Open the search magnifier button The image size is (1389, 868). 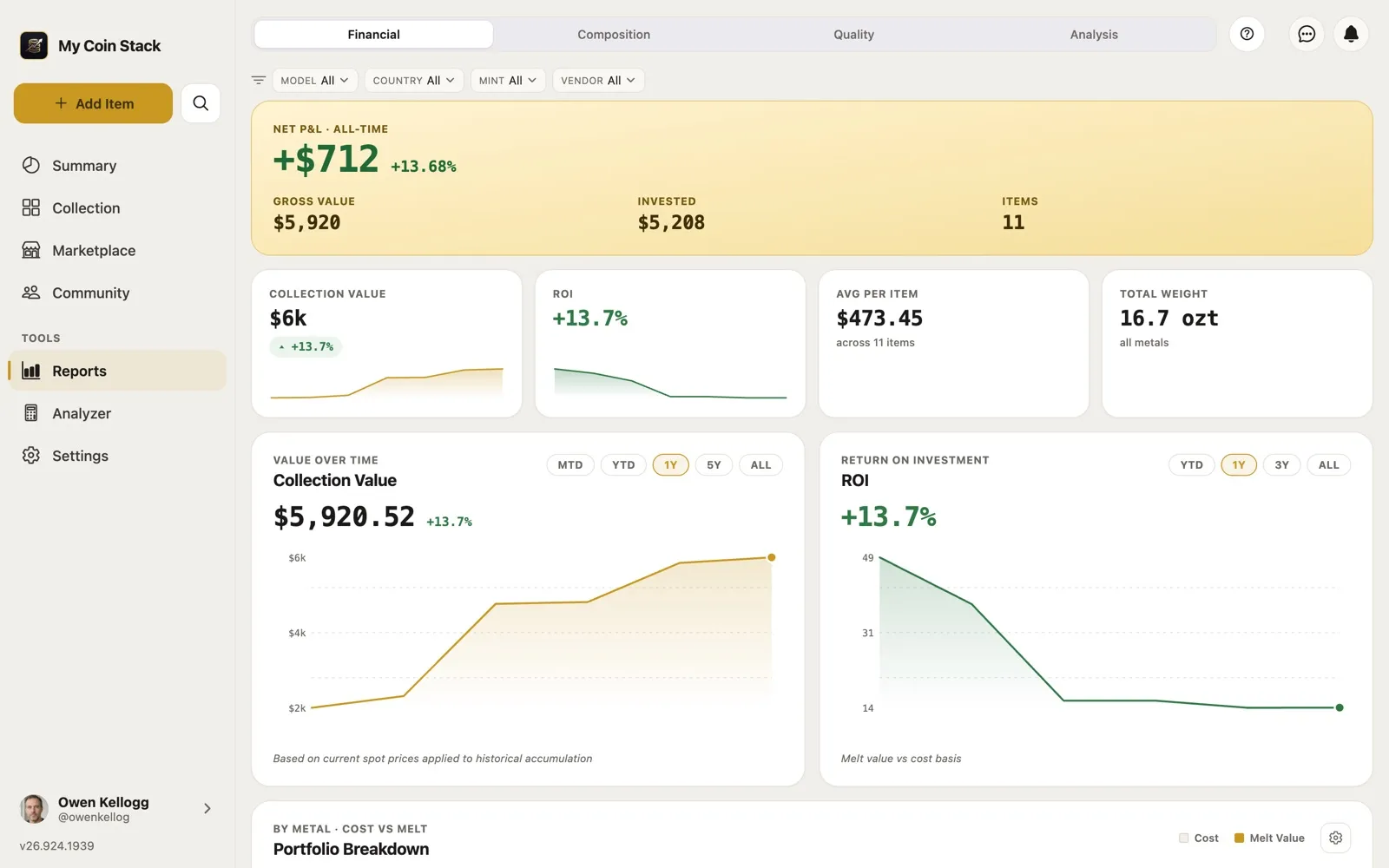(201, 103)
